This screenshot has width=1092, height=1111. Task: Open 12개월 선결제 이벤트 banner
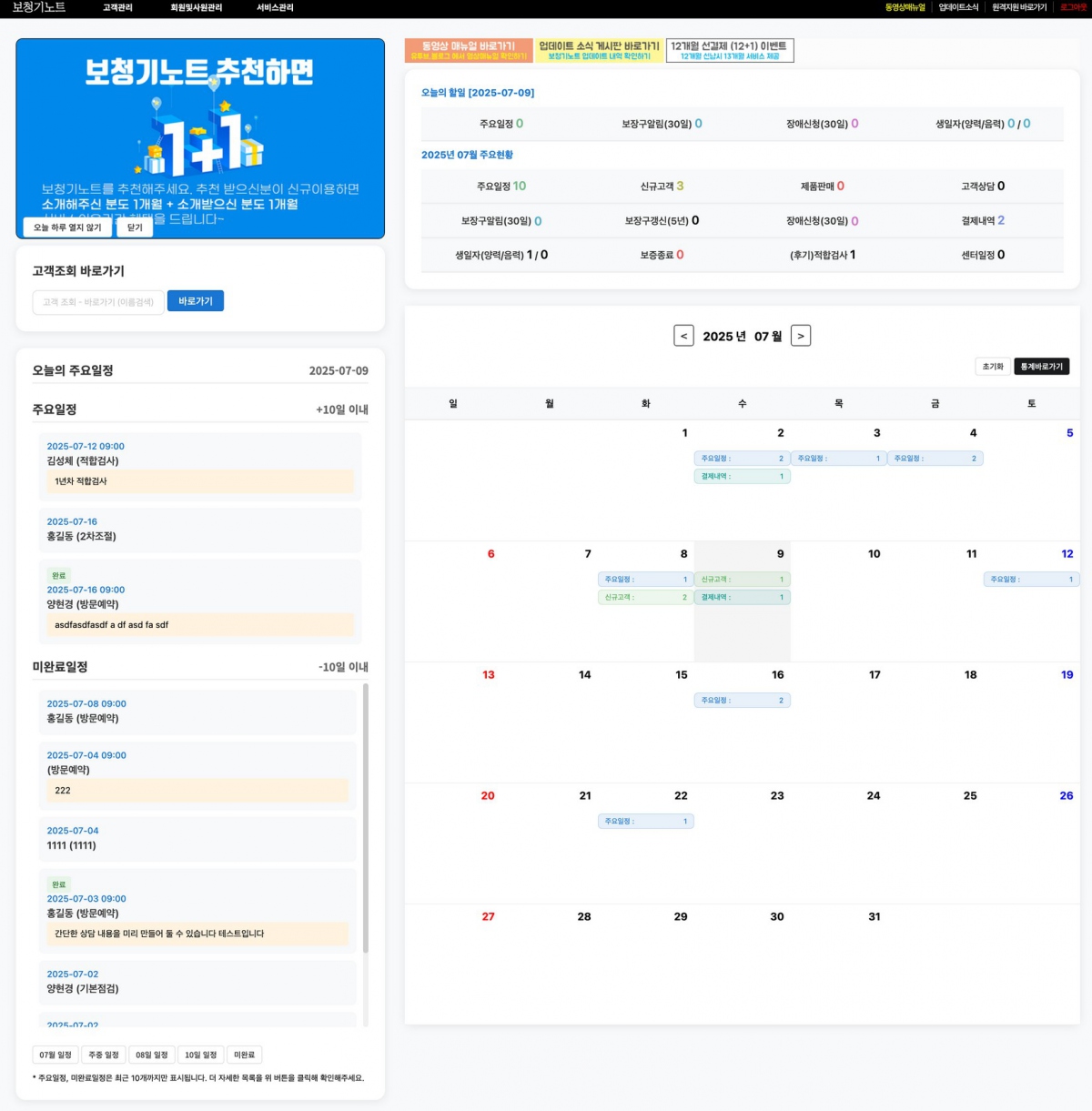(730, 50)
